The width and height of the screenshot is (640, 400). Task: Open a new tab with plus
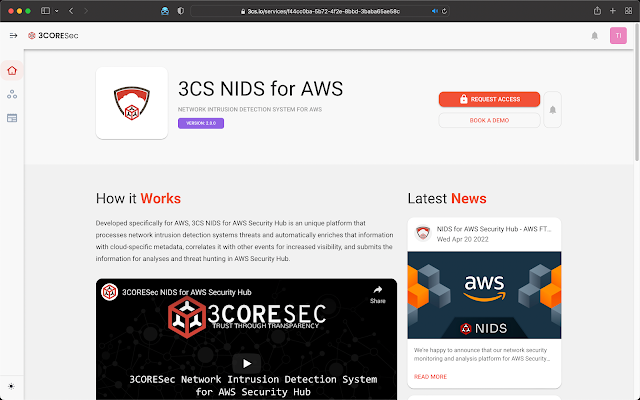[x=613, y=11]
